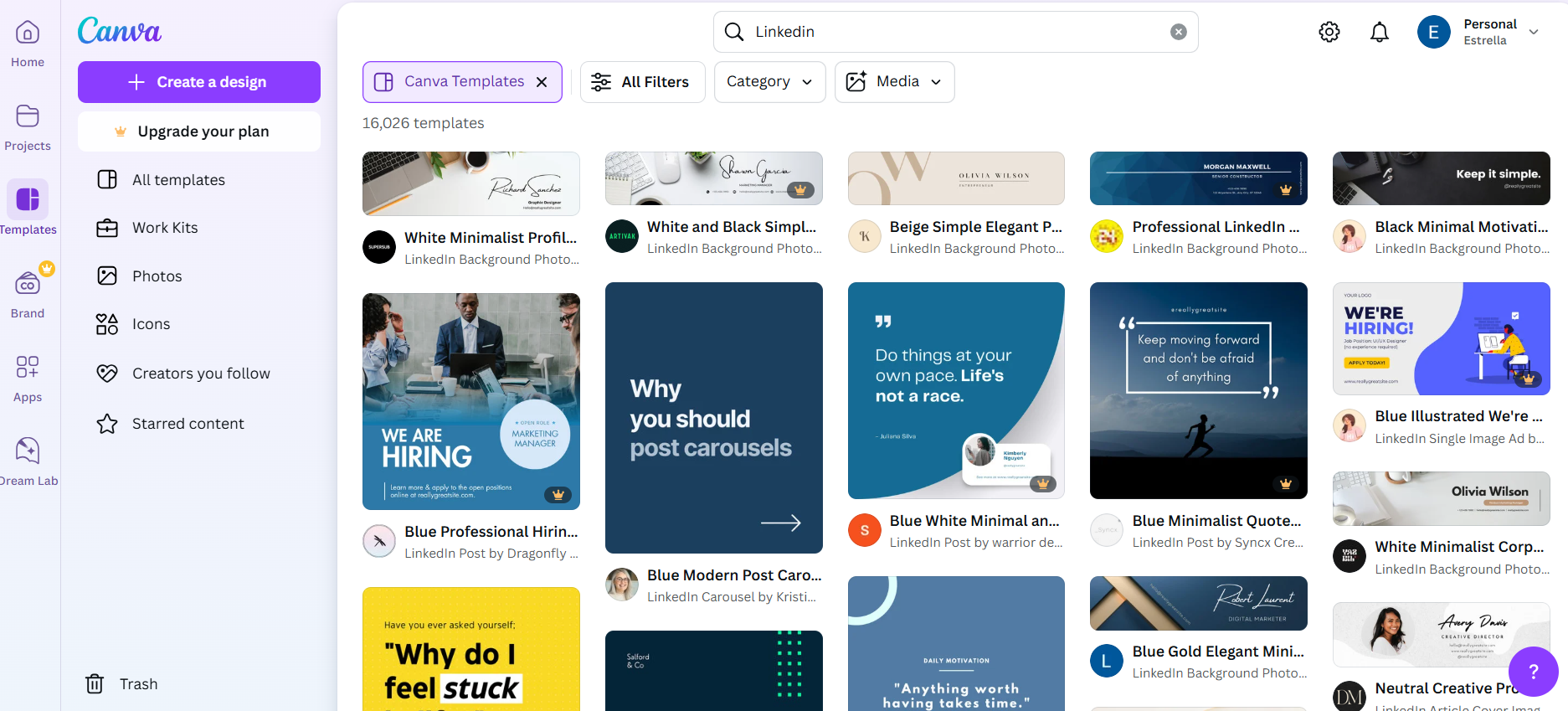Remove the Canva Templates filter chip
This screenshot has height=711, width=1568.
coord(542,82)
